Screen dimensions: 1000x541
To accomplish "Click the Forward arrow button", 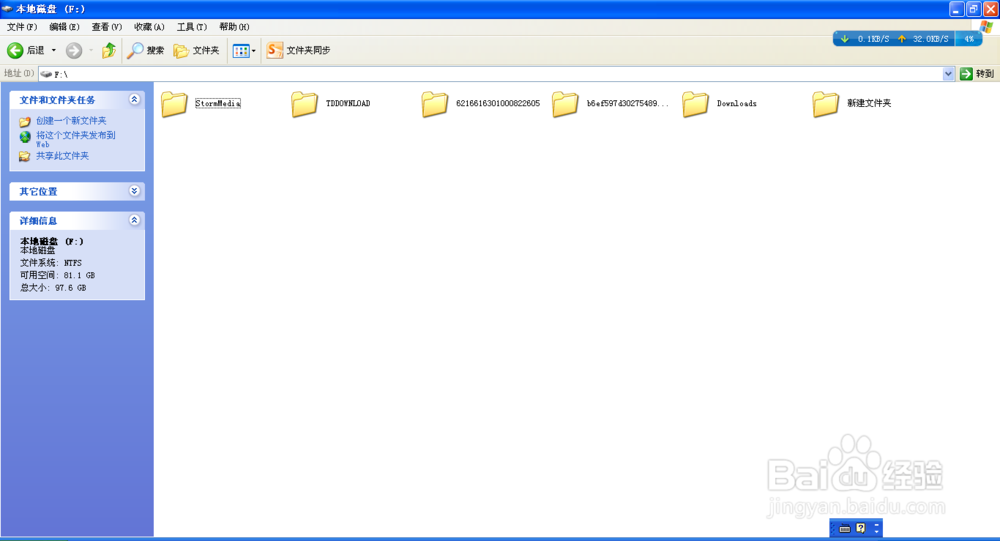I will [74, 50].
